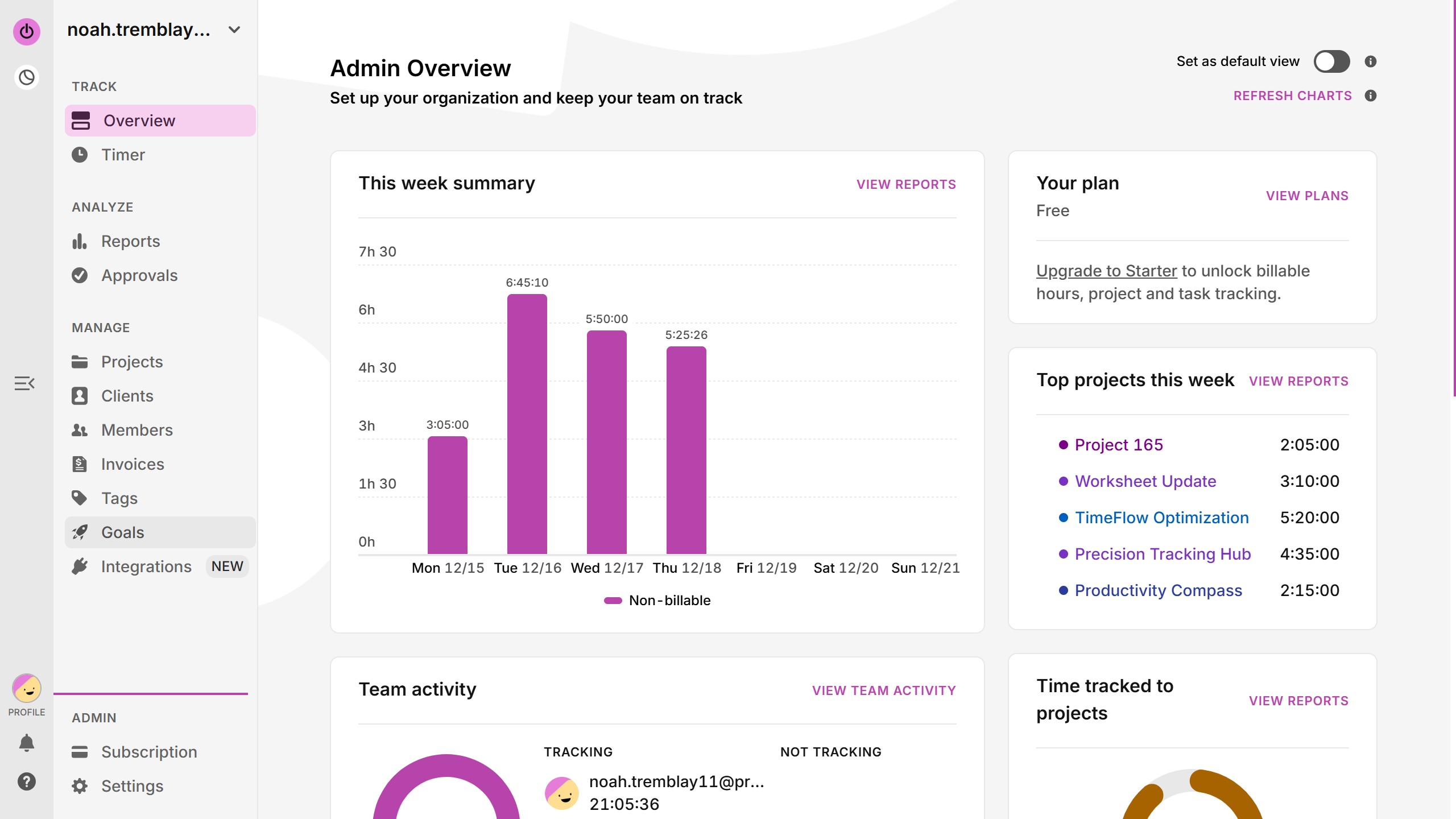Click the Mon 12/15 chart bar
1456x819 pixels.
448,495
